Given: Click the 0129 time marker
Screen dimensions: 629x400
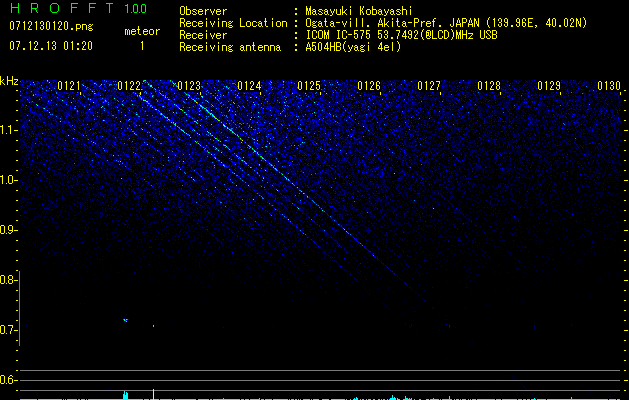Looking at the screenshot, I should point(548,85).
